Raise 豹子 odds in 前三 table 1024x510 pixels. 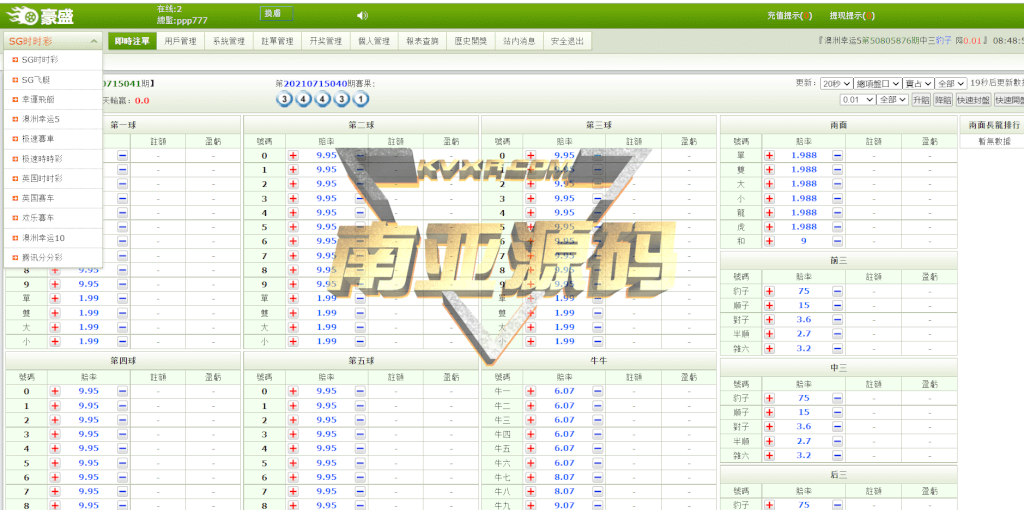pyautogui.click(x=769, y=291)
